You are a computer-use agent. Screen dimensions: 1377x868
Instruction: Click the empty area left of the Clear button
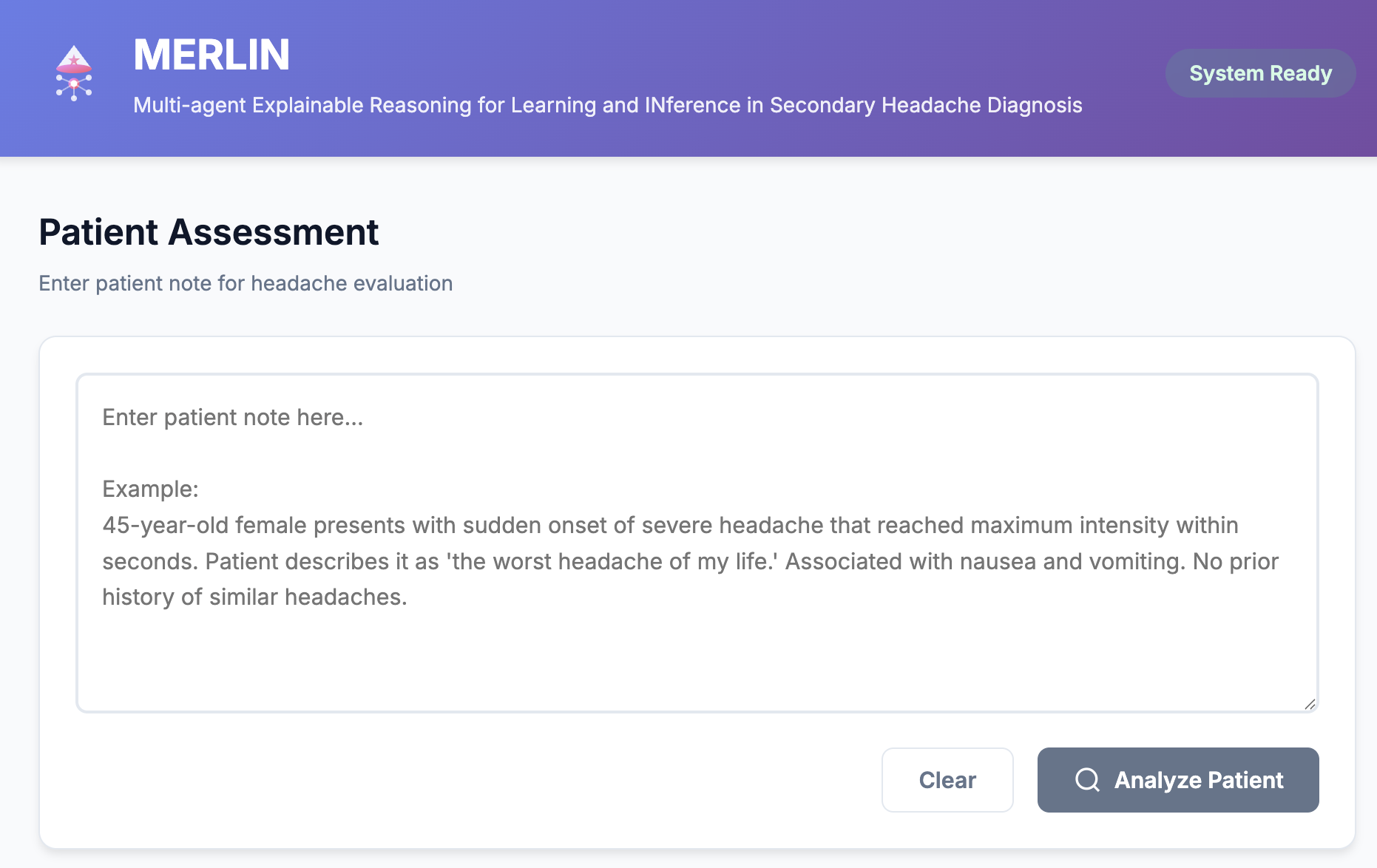point(481,779)
